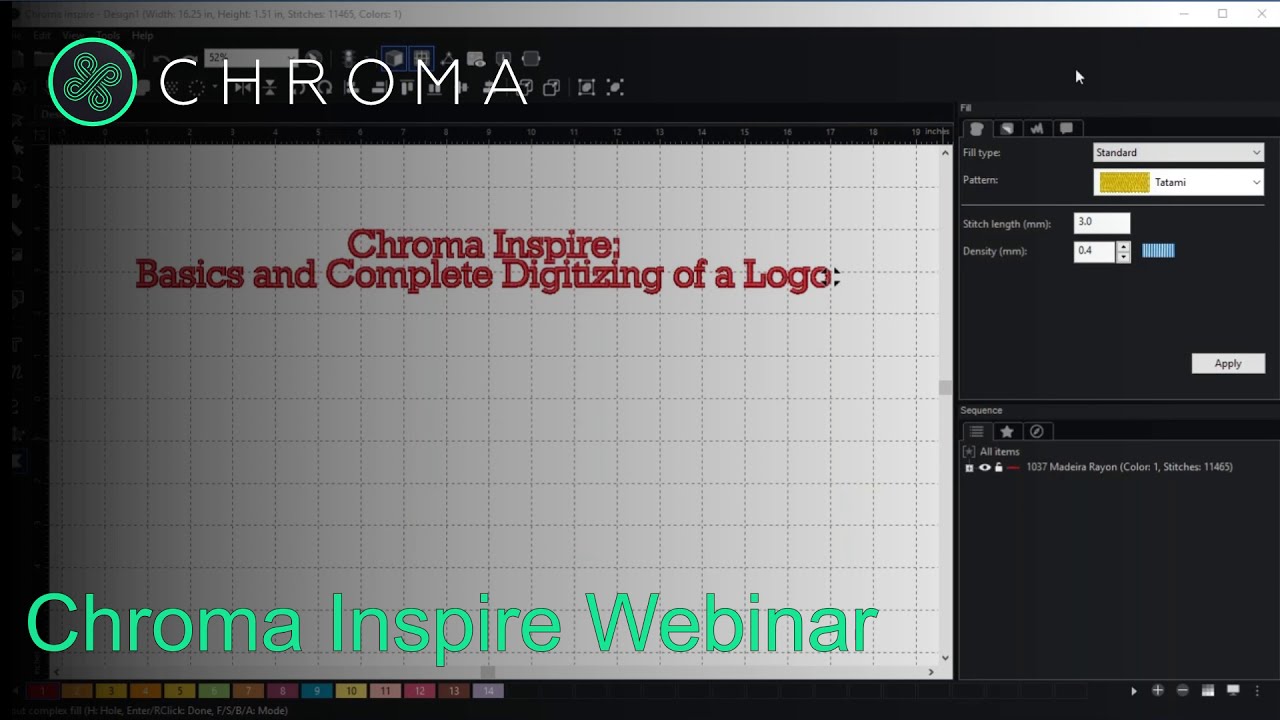Select color swatch 5 in palette

179,691
